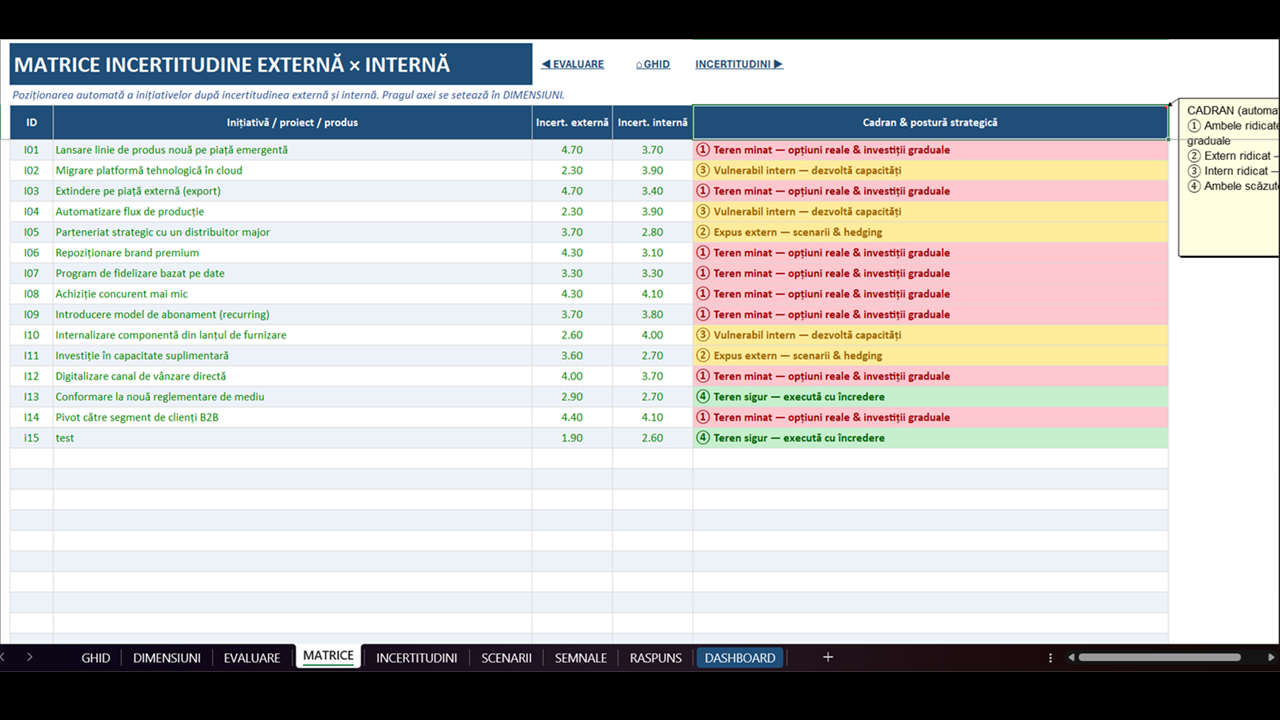Select Cadran & postură strategică header
This screenshot has width=1280, height=720.
[x=930, y=122]
